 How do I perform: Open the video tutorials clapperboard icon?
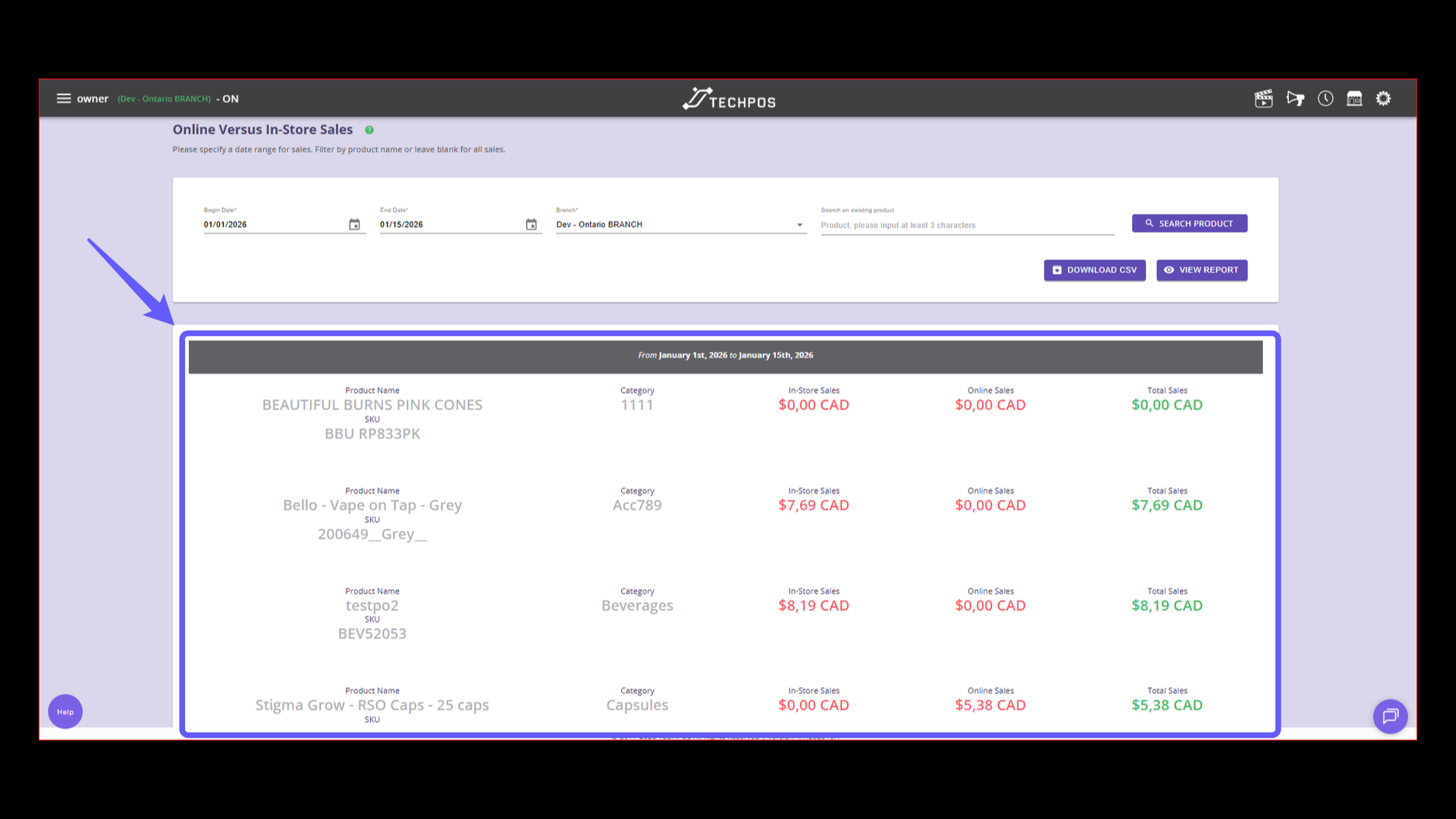coord(1263,99)
